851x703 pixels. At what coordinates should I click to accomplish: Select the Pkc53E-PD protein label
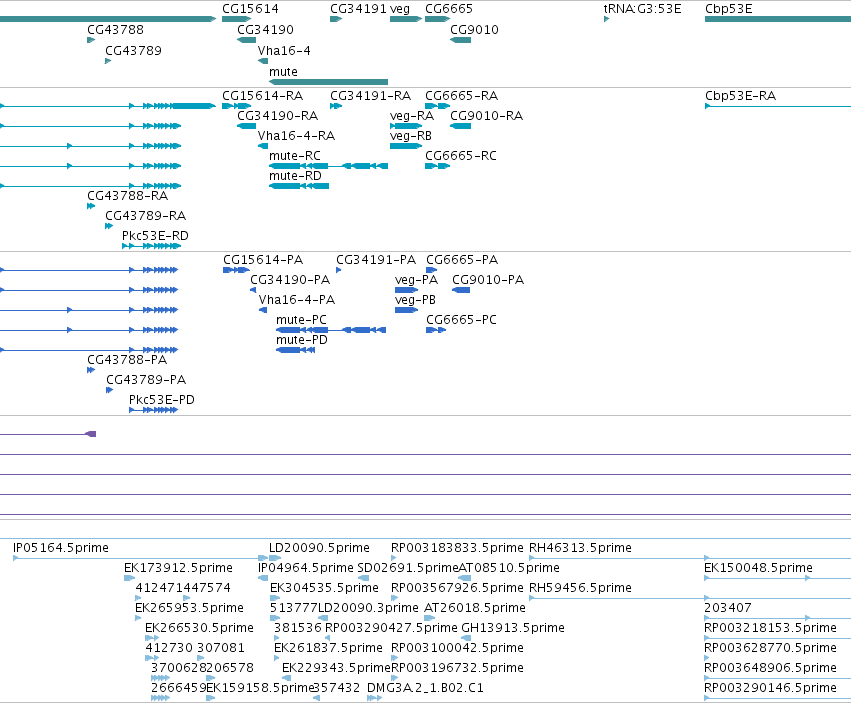[162, 400]
